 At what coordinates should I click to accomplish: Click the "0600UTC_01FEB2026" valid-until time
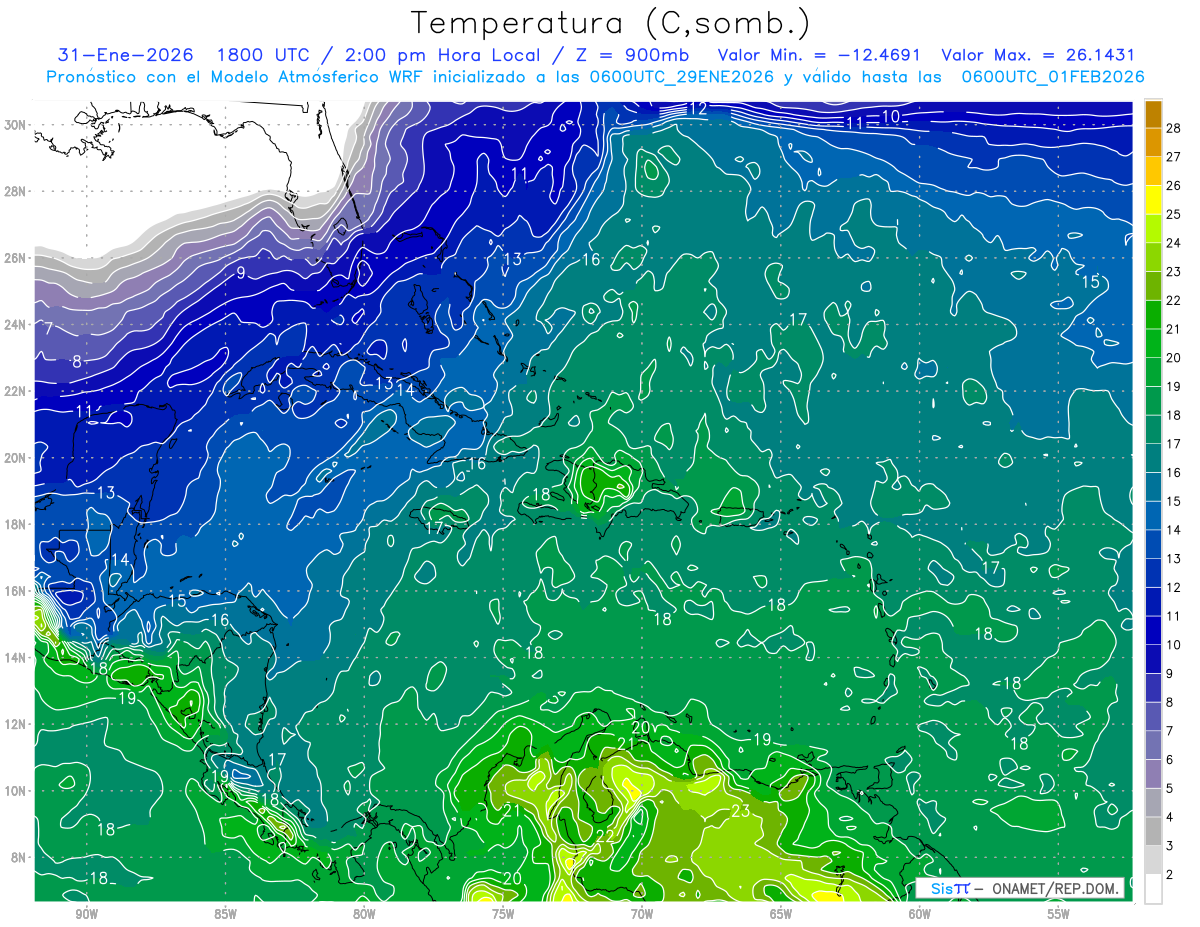[x=1053, y=77]
